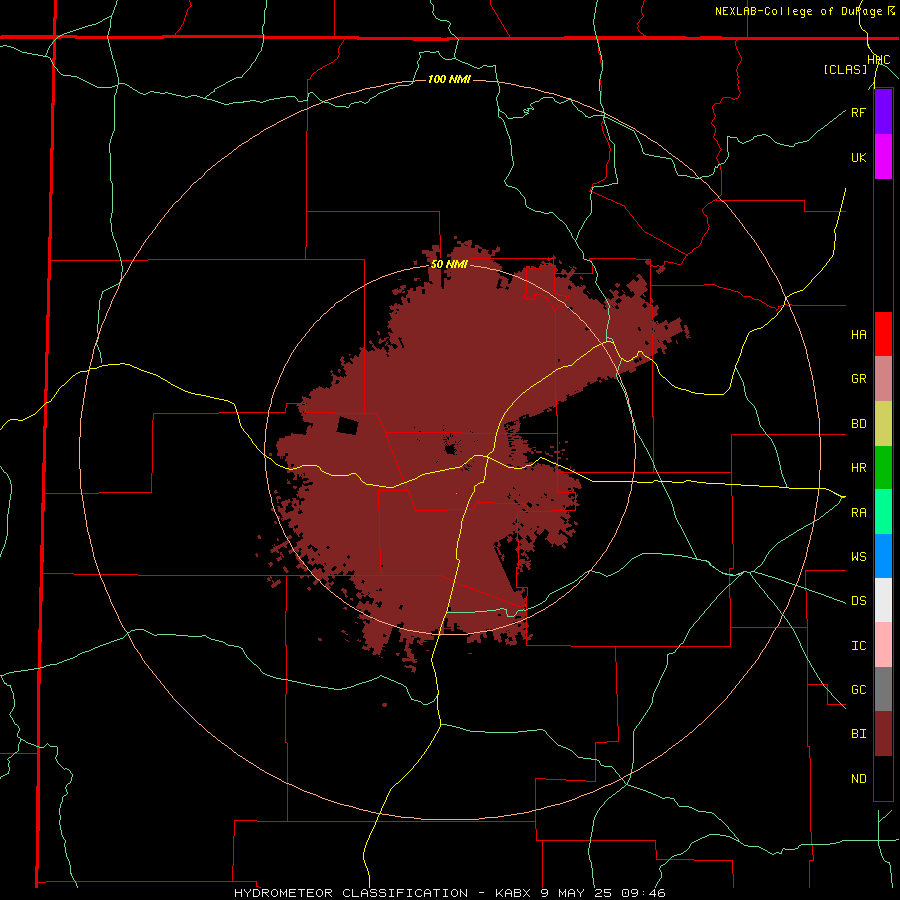Image resolution: width=900 pixels, height=900 pixels.
Task: Click the small black square gap in echo
Action: [347, 426]
